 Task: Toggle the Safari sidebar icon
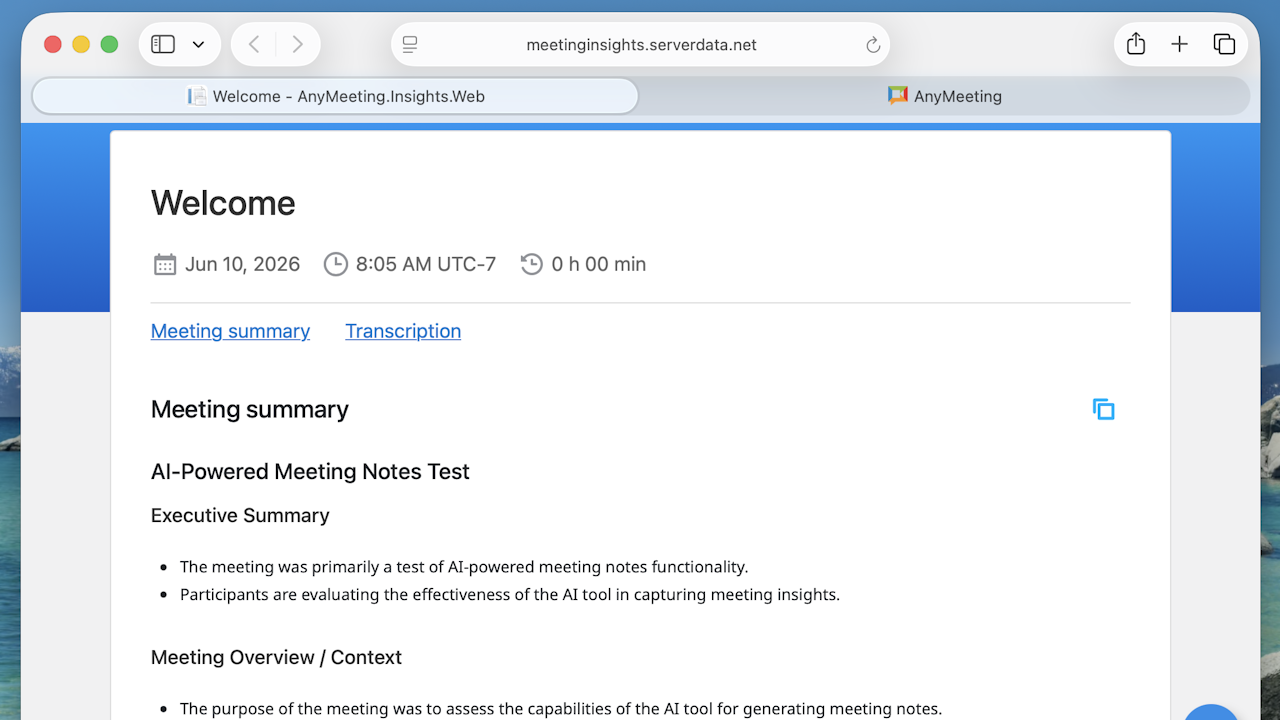pyautogui.click(x=163, y=44)
